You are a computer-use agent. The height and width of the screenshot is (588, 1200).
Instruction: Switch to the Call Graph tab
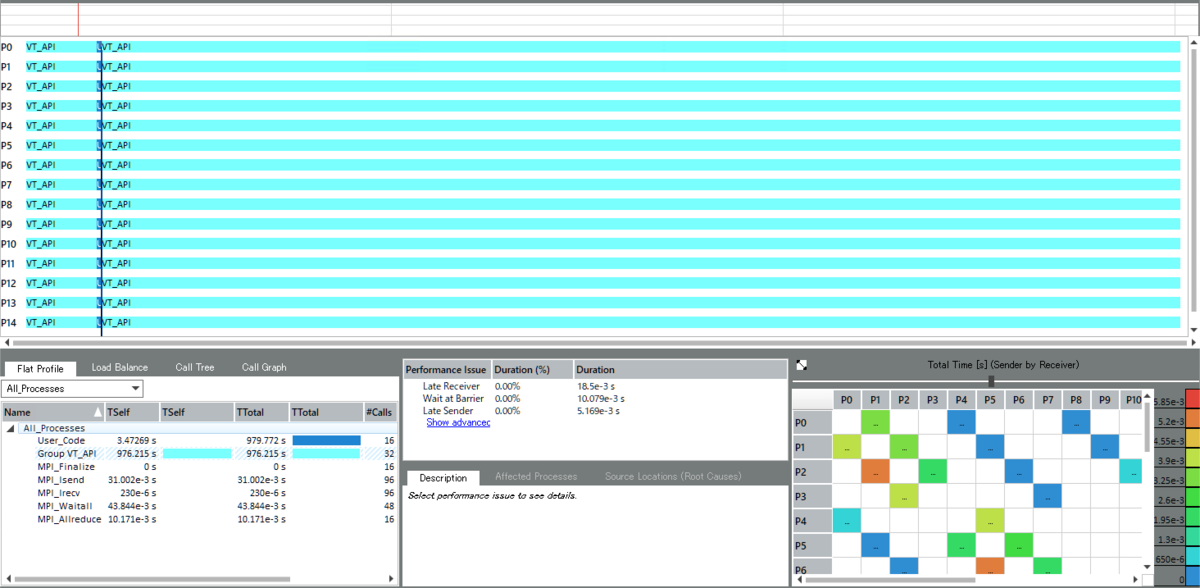[264, 367]
